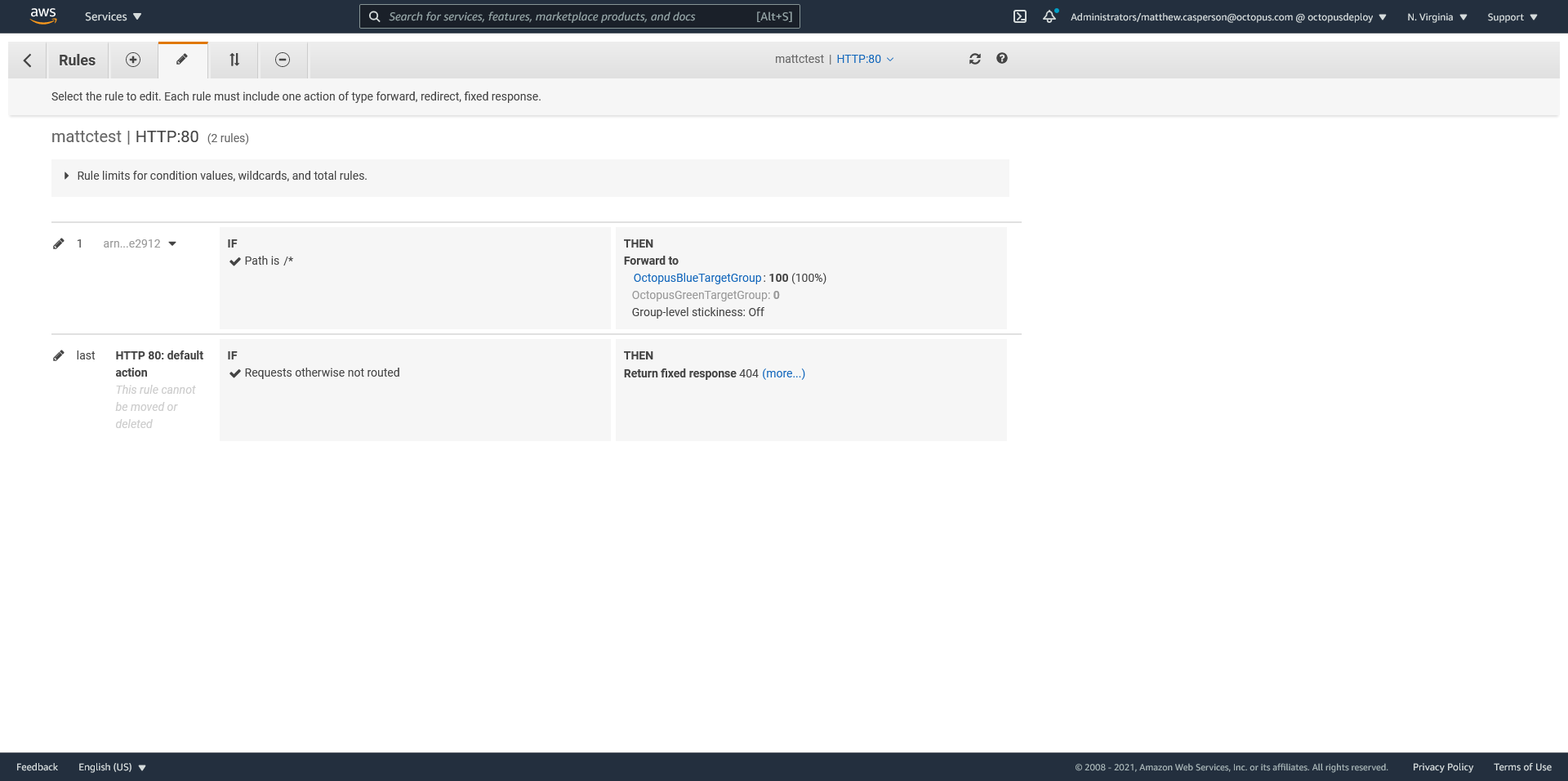Go to AWS console home logo
The image size is (1568, 781).
click(x=42, y=16)
